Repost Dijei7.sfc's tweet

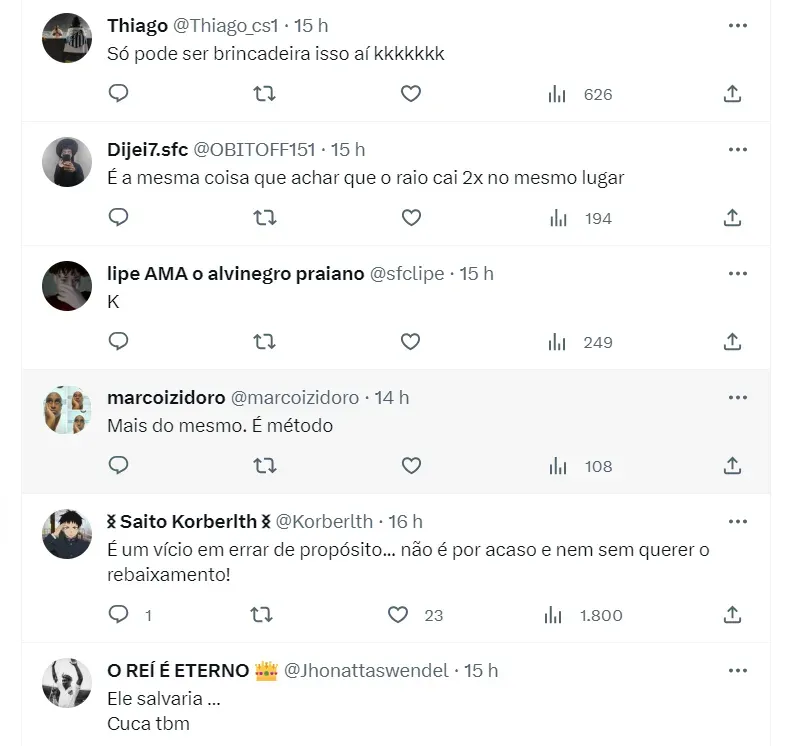[264, 218]
